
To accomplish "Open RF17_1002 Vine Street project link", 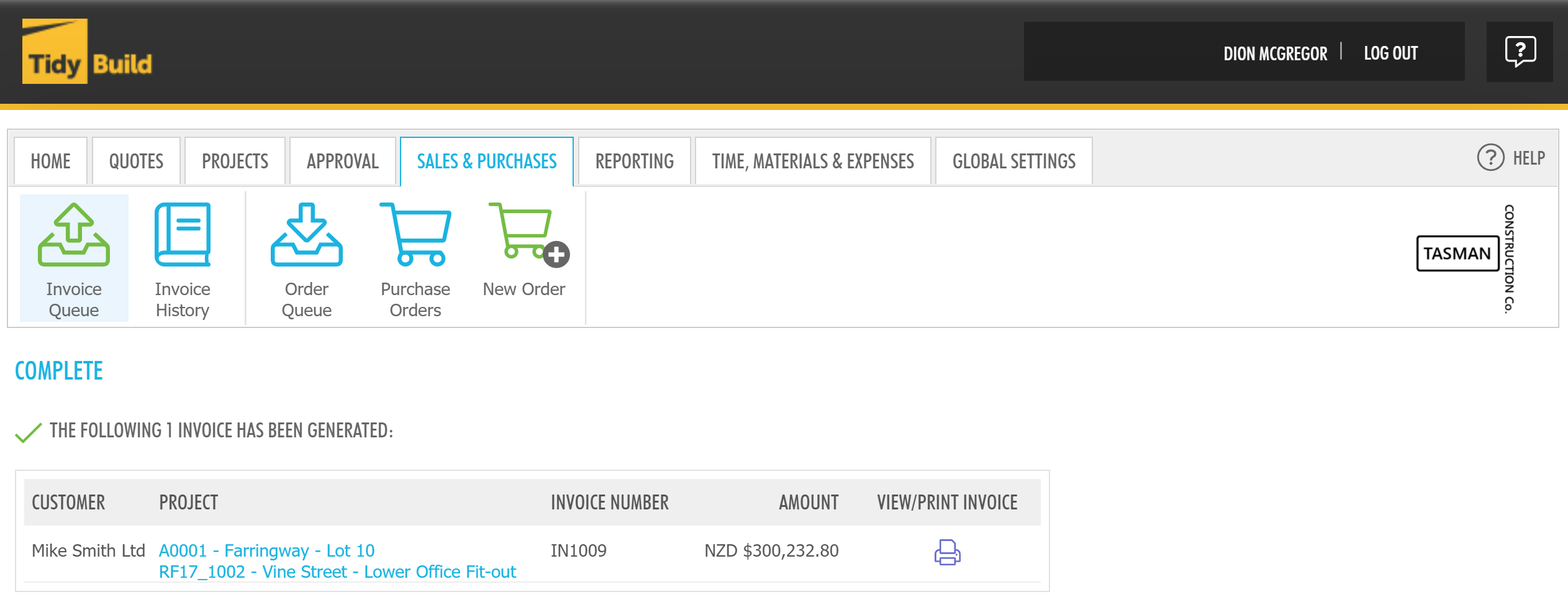I will coord(337,572).
